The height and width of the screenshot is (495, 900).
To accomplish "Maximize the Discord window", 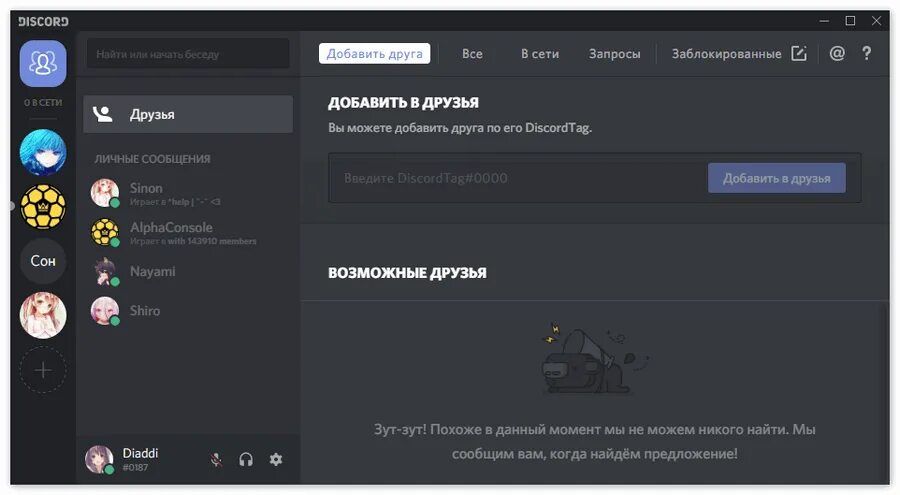I will click(x=850, y=21).
